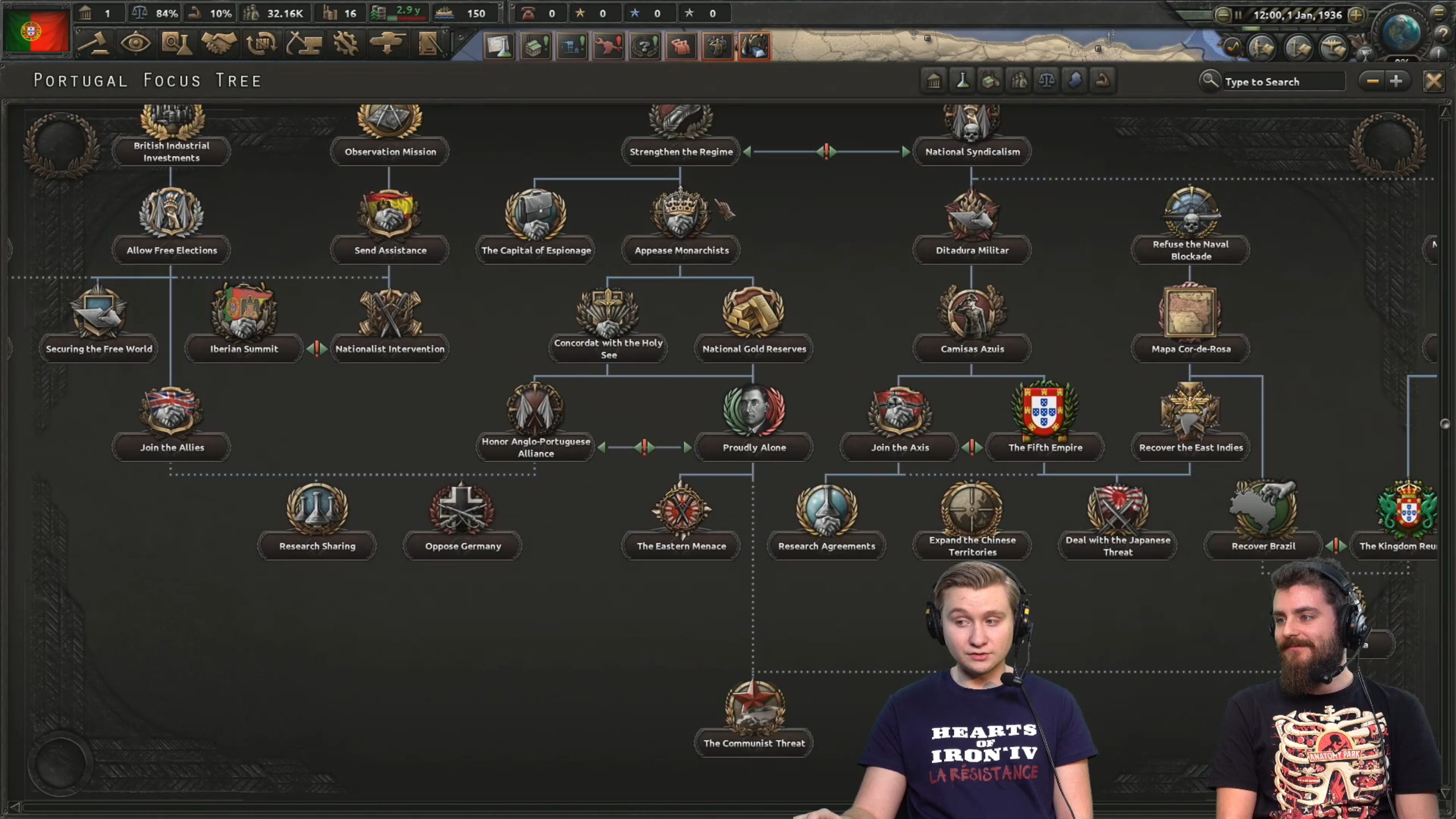The image size is (1456, 819).
Task: Open the diplomacy handshake menu
Action: [x=219, y=44]
